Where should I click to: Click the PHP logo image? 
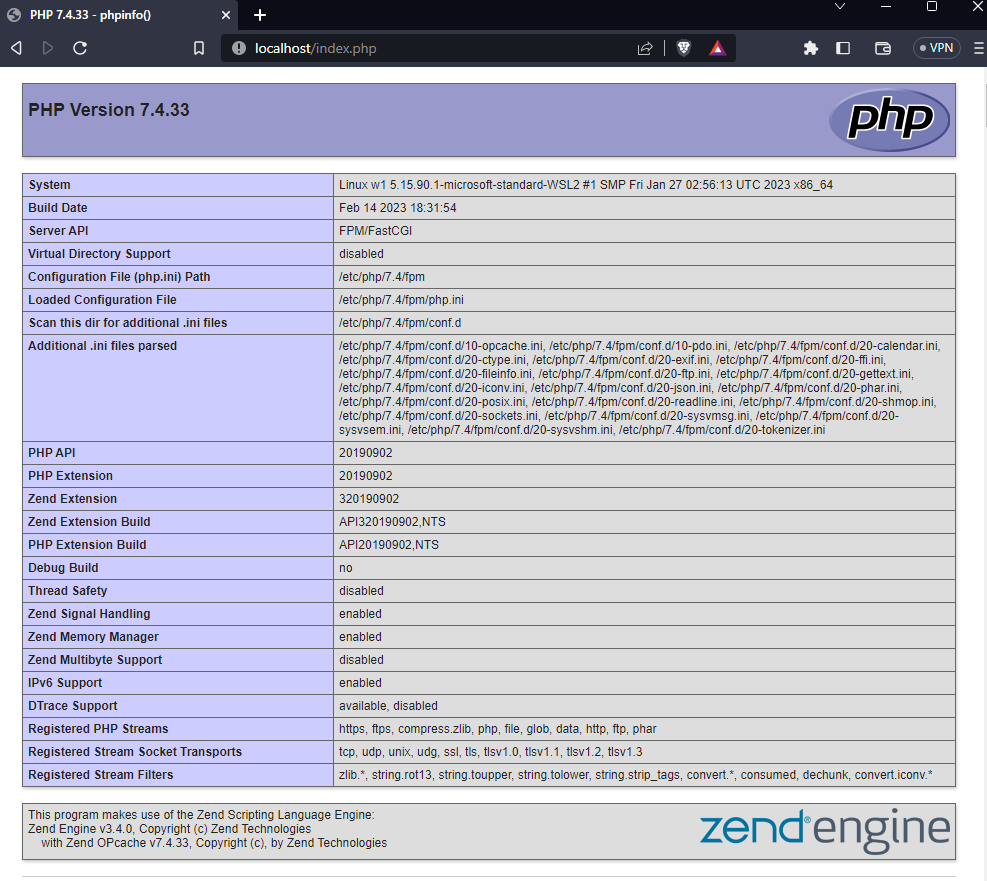[x=888, y=120]
